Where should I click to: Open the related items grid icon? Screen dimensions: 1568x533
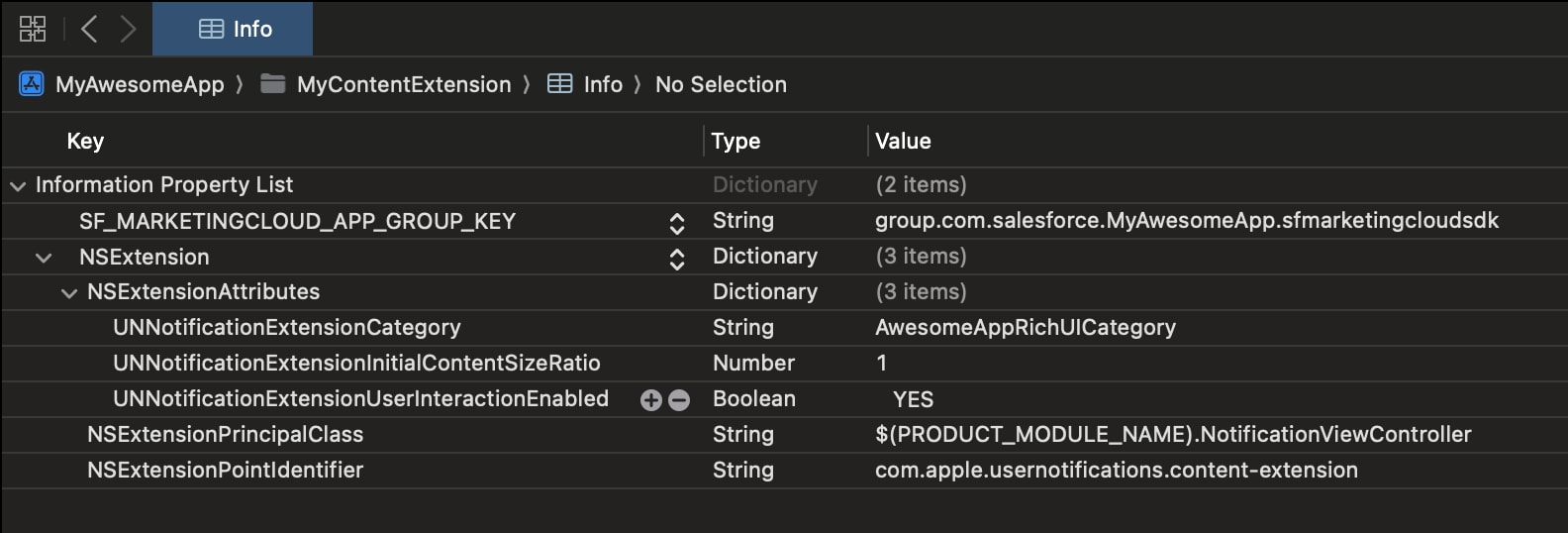pyautogui.click(x=33, y=29)
